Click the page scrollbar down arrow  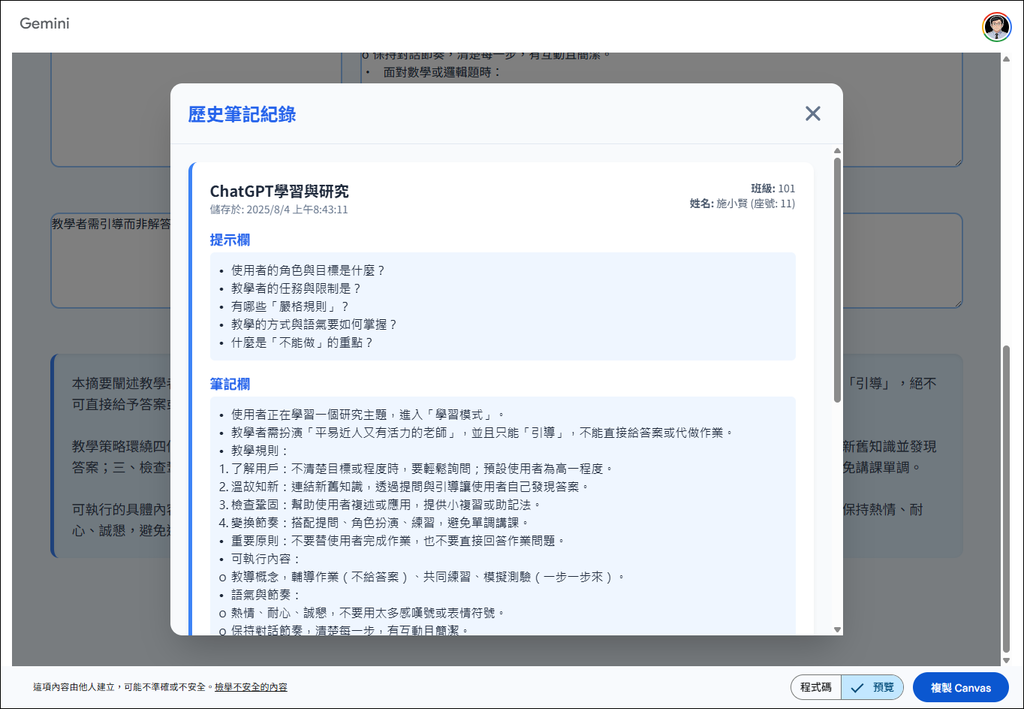(1006, 660)
